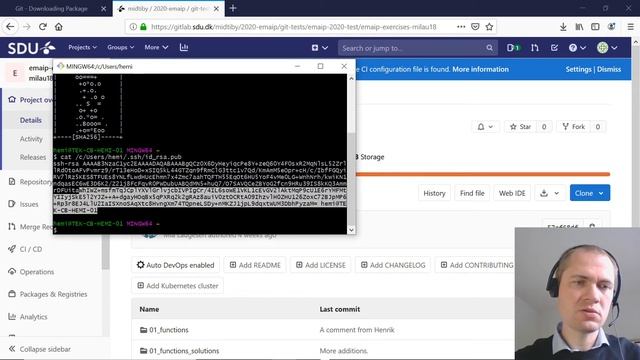Toggle the Firefox sidebar view icon
The image size is (640, 360).
595,27
